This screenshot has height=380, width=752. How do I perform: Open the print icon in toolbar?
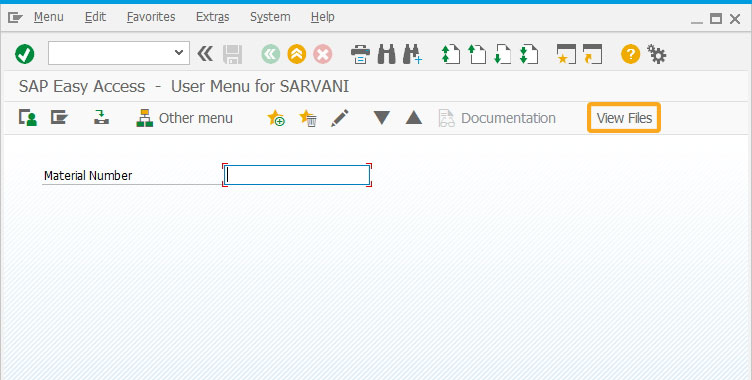(360, 54)
